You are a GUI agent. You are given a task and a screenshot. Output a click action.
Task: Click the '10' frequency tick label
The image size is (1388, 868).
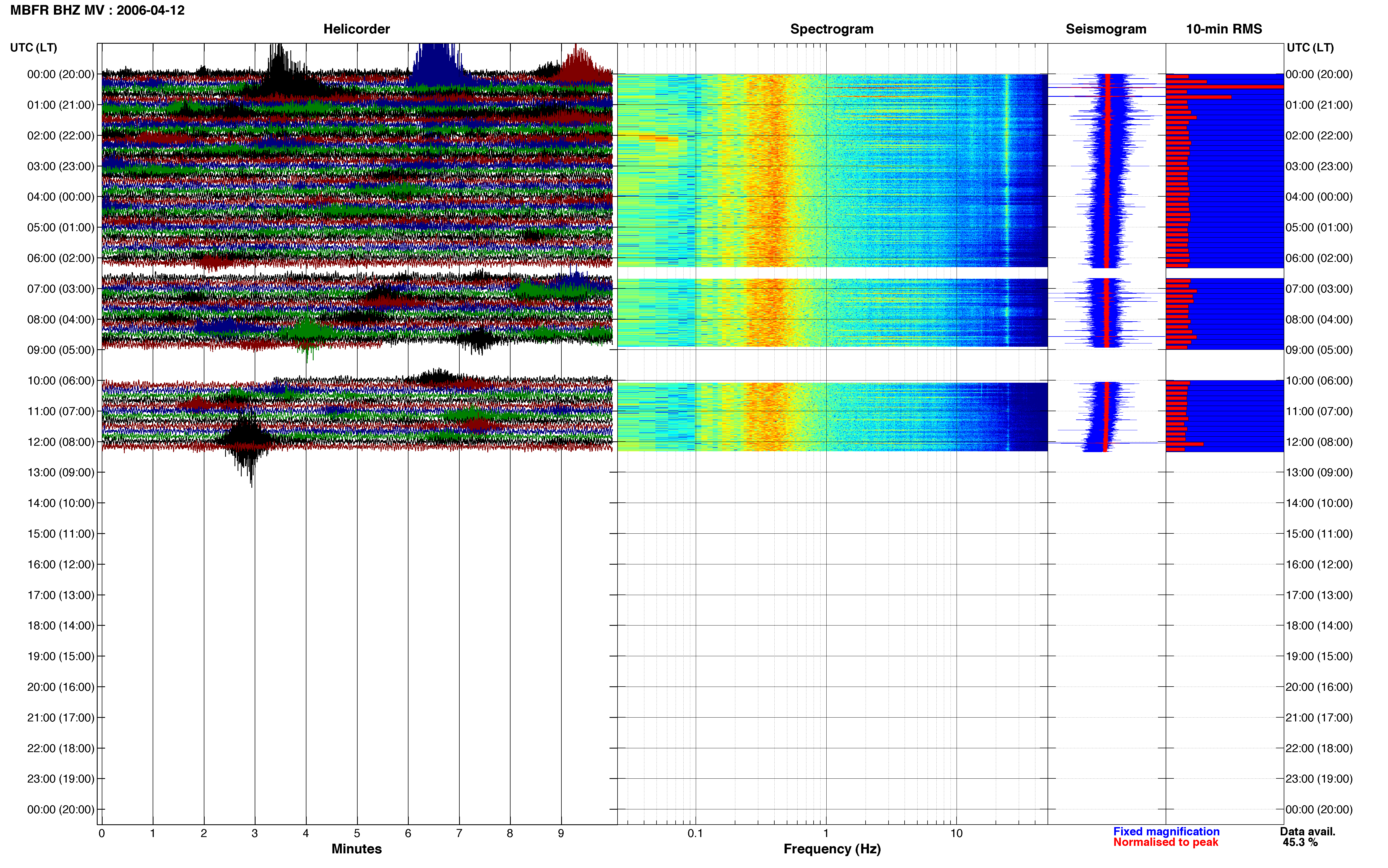pos(956,833)
